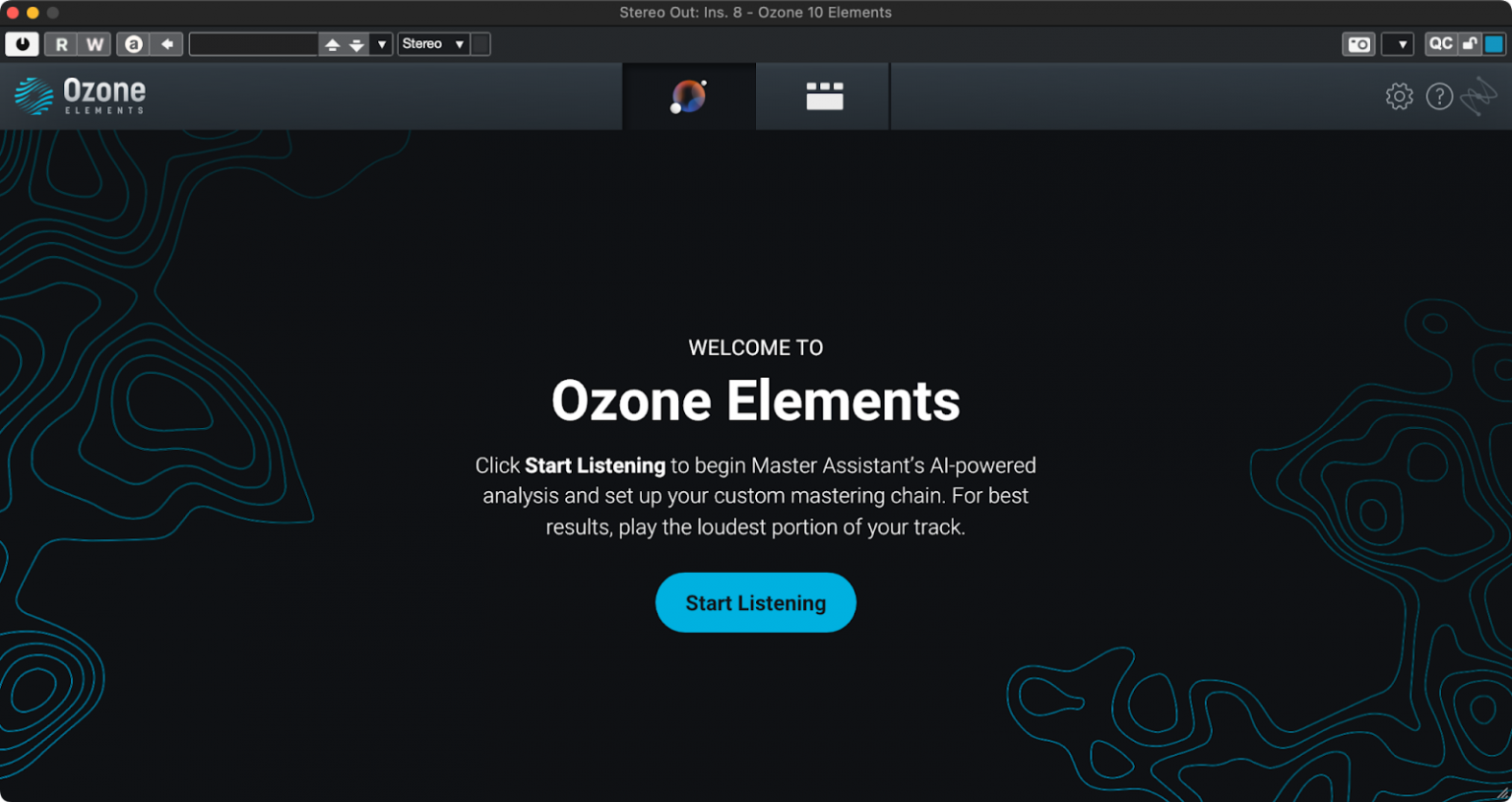The image size is (1512, 802).
Task: Toggle the plugin power bypass button
Action: [x=22, y=44]
